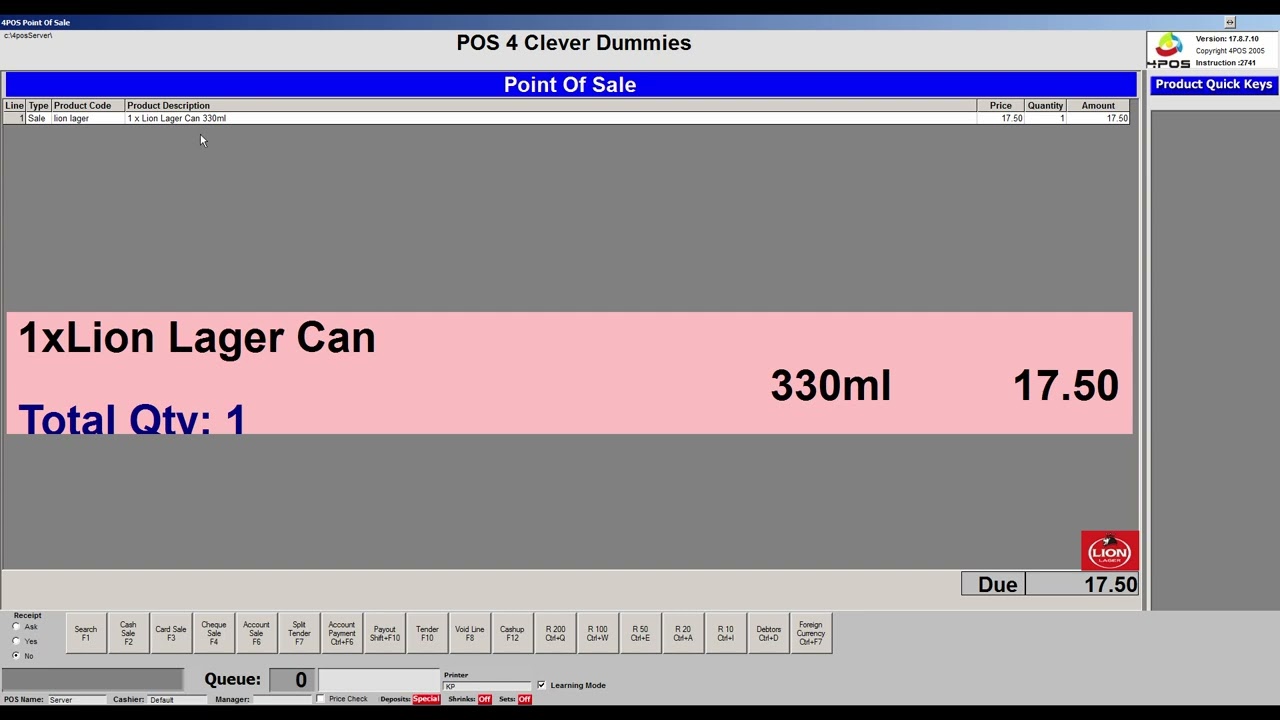Viewport: 1280px width, 720px height.
Task: Click the resize arrows icon top right
Action: pos(1230,22)
